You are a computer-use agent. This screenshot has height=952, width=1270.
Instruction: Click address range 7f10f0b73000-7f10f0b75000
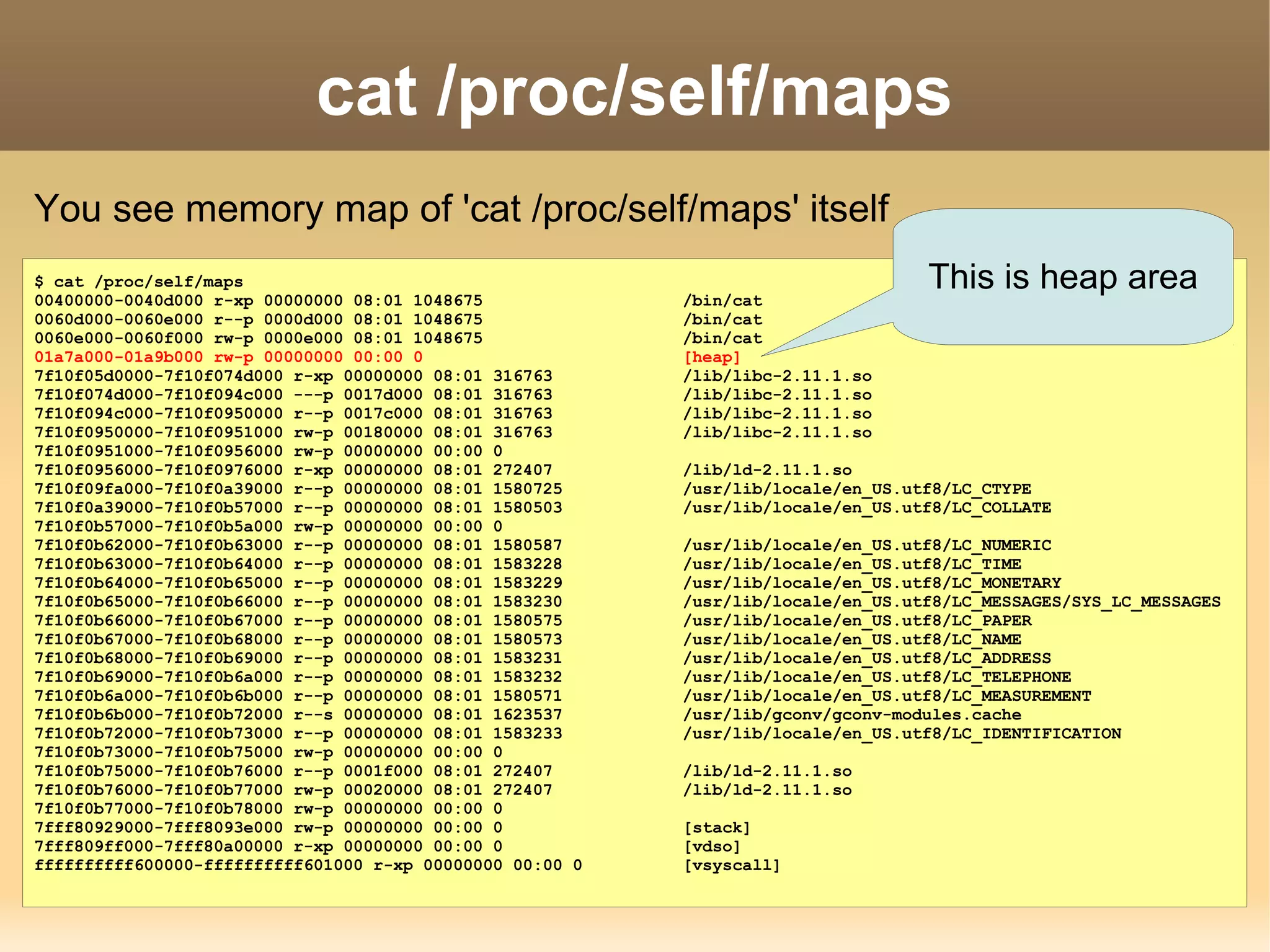click(159, 752)
